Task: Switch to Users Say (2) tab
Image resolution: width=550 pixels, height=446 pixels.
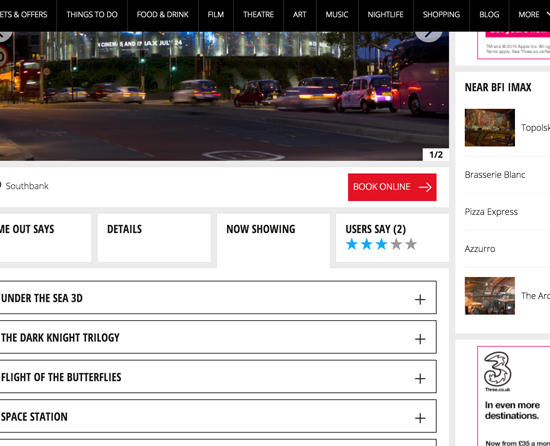Action: click(x=392, y=238)
